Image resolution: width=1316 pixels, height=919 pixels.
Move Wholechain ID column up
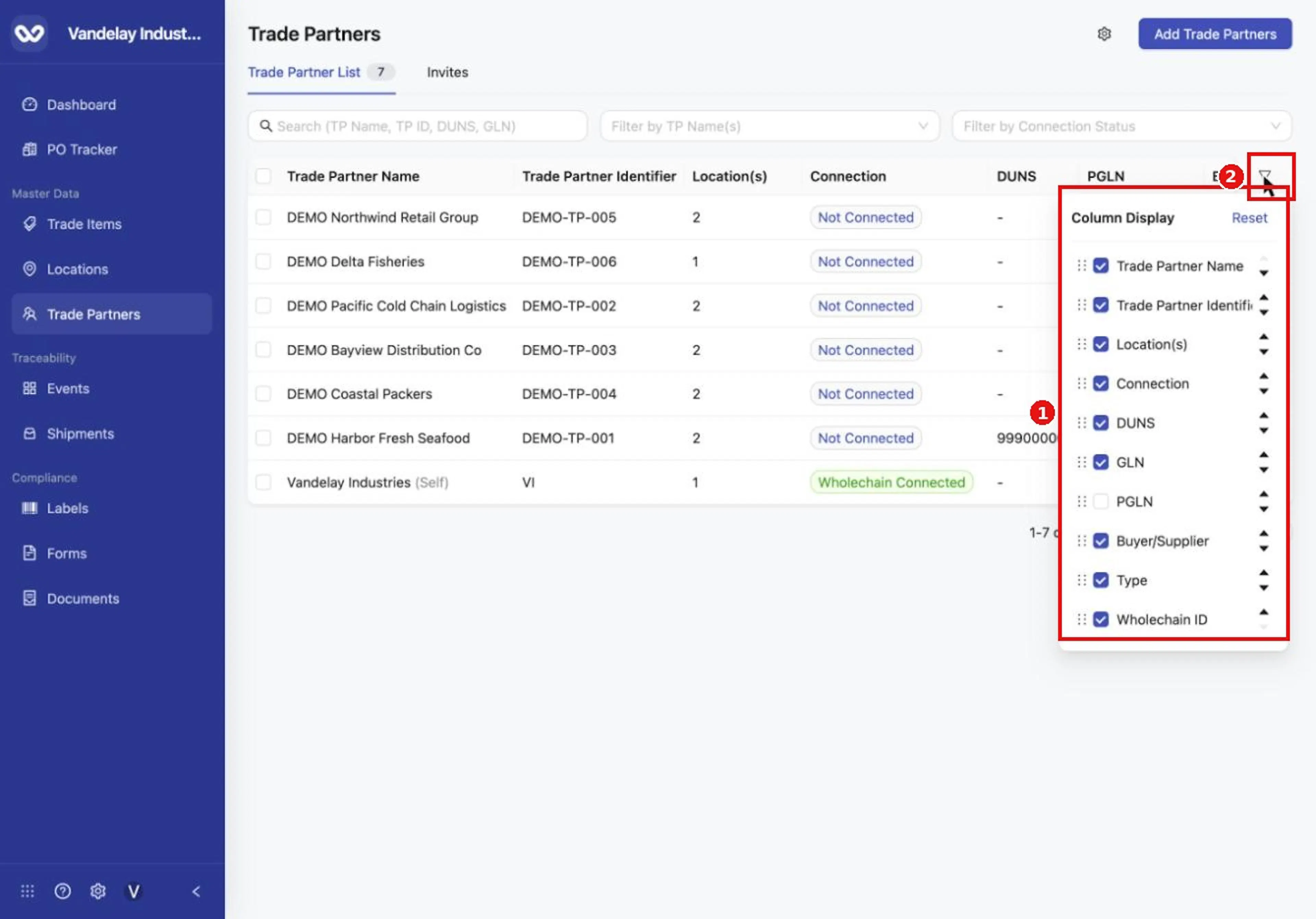click(x=1263, y=611)
